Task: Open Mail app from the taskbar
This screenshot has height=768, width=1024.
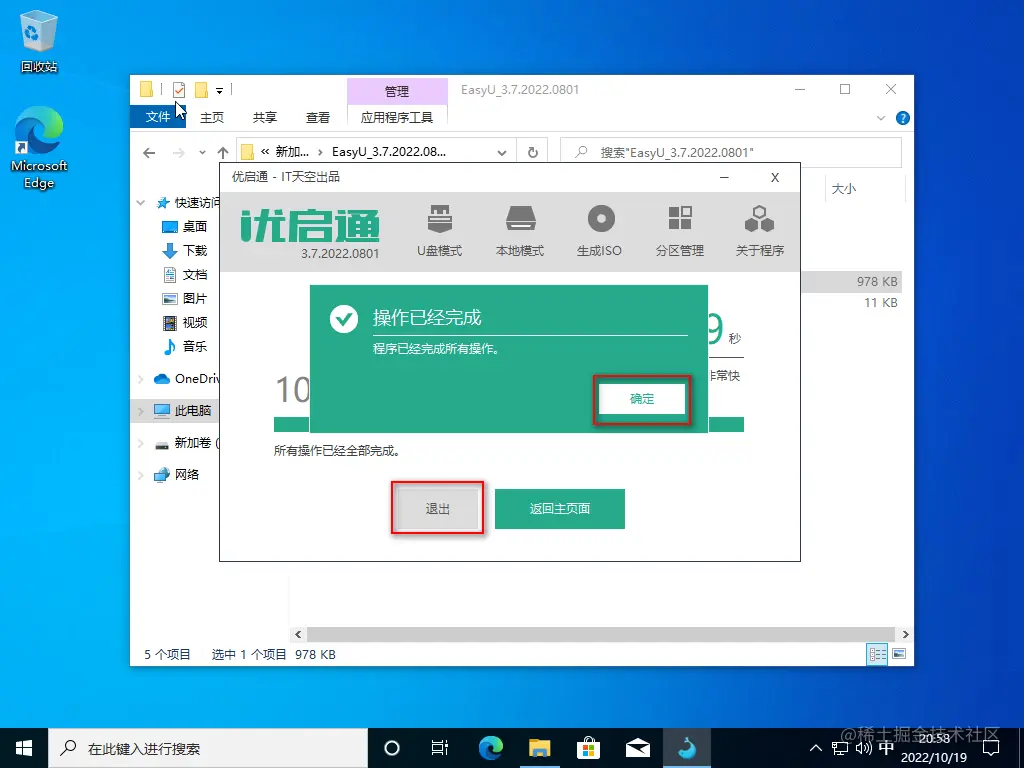Action: [637, 748]
